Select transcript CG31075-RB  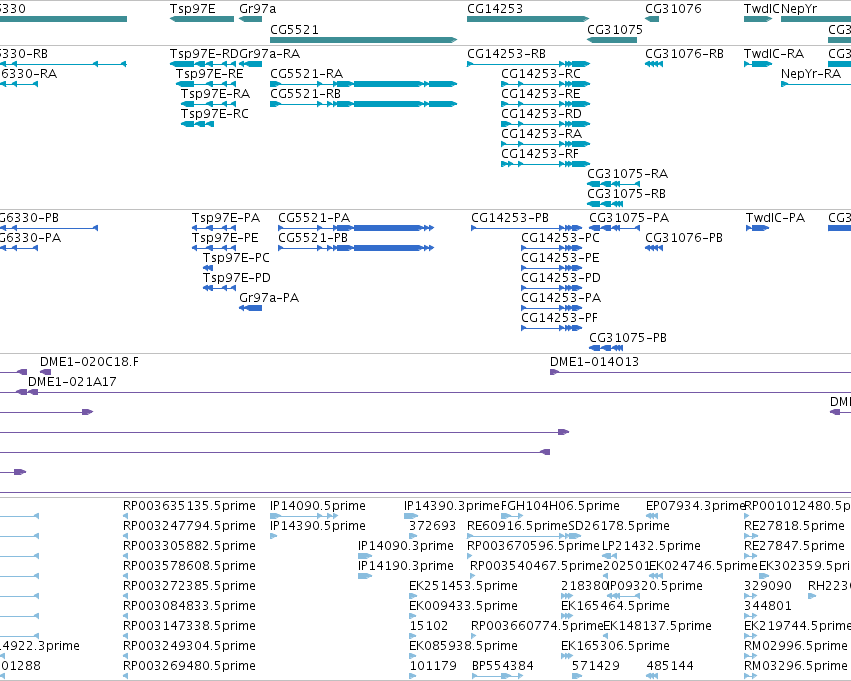[x=626, y=194]
